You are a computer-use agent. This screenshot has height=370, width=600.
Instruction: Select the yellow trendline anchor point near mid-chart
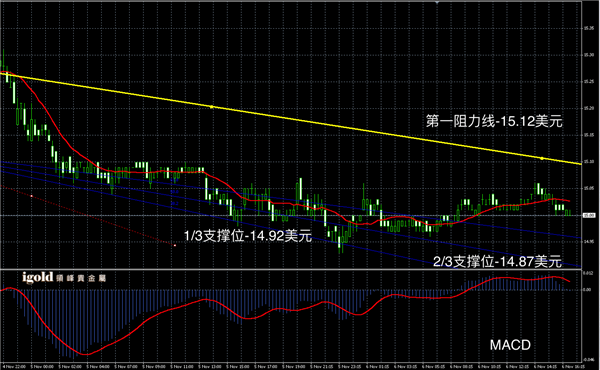(212, 107)
